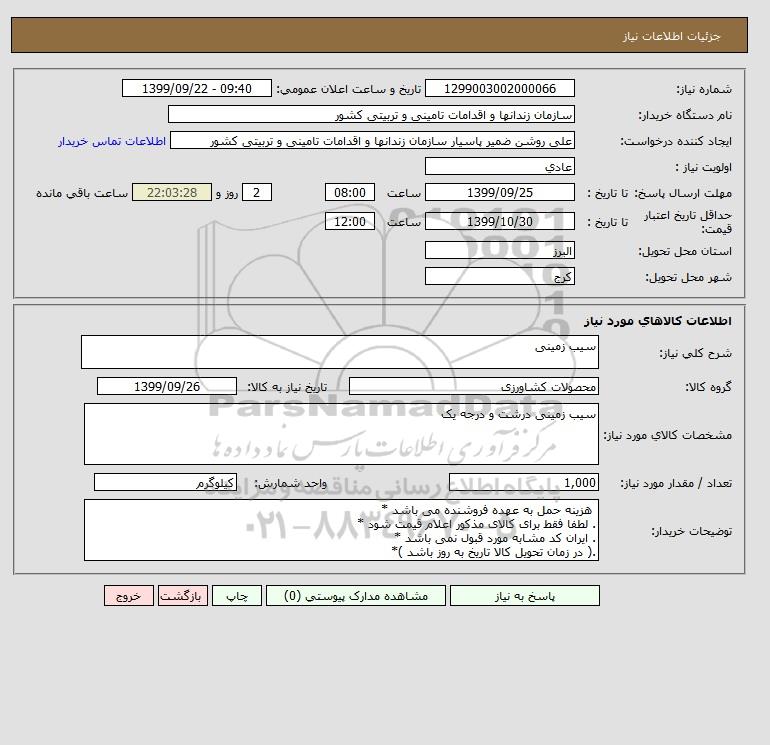
Task: Click the unit field 'کیلوگرم'
Action: [165, 483]
